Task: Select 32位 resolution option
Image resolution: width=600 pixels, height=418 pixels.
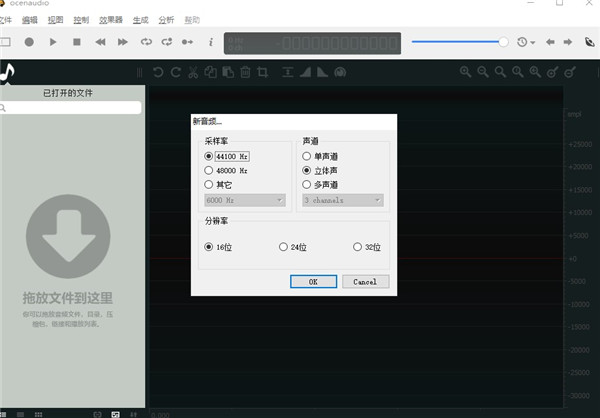Action: click(357, 247)
